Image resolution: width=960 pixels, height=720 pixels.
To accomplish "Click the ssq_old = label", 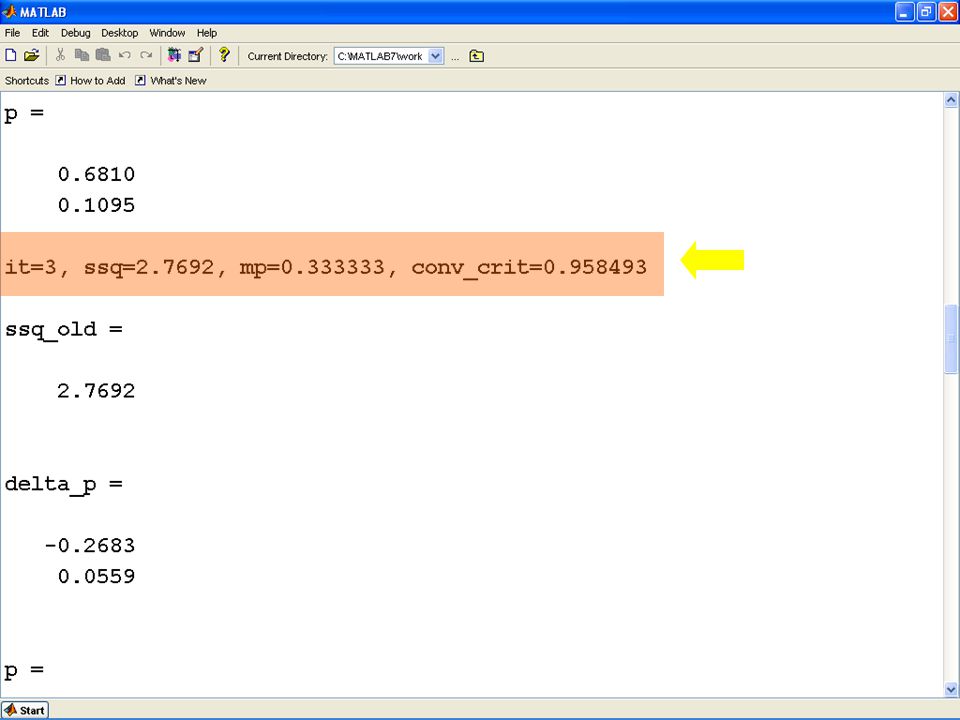I will (64, 330).
